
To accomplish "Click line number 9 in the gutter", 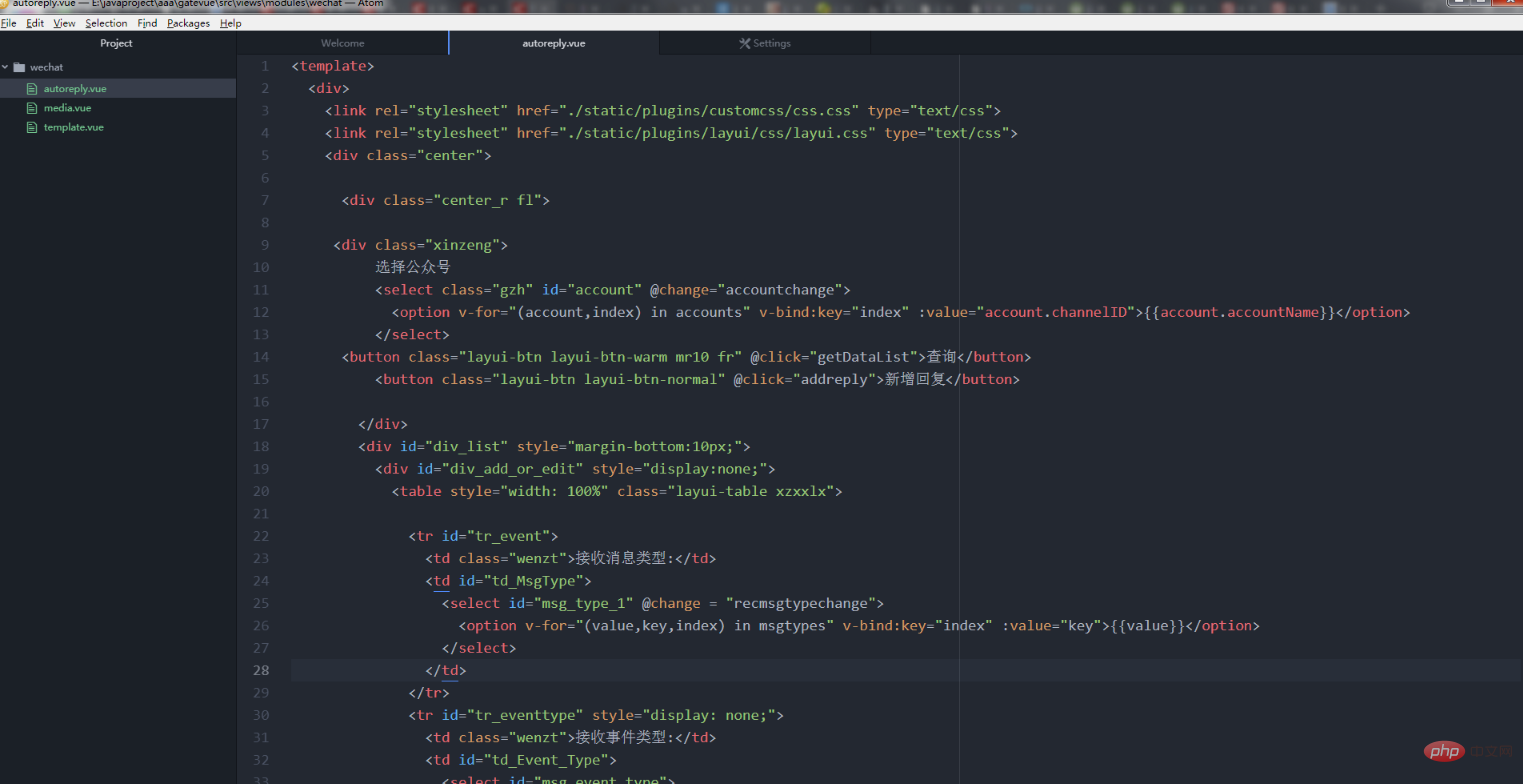I will [x=264, y=245].
